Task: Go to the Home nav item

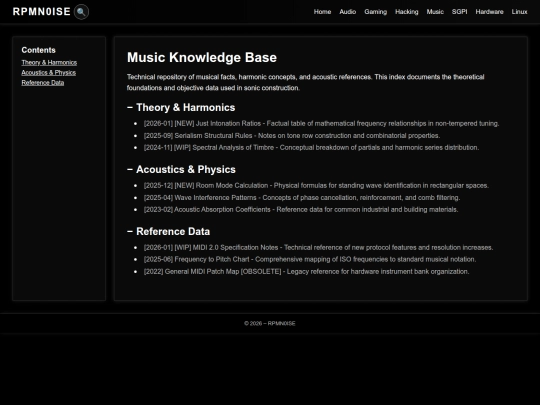Action: pos(322,12)
